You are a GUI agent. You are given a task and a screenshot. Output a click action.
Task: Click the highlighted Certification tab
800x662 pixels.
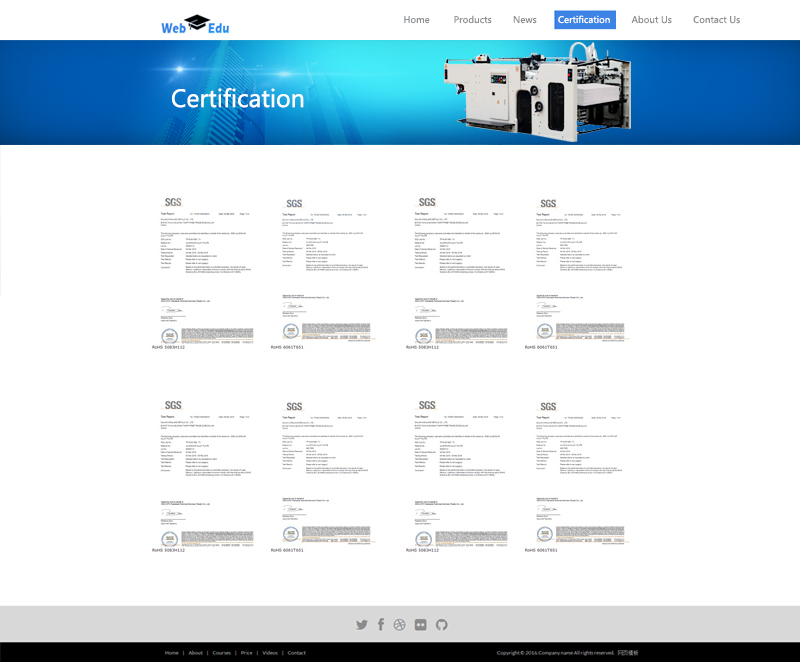[x=584, y=20]
